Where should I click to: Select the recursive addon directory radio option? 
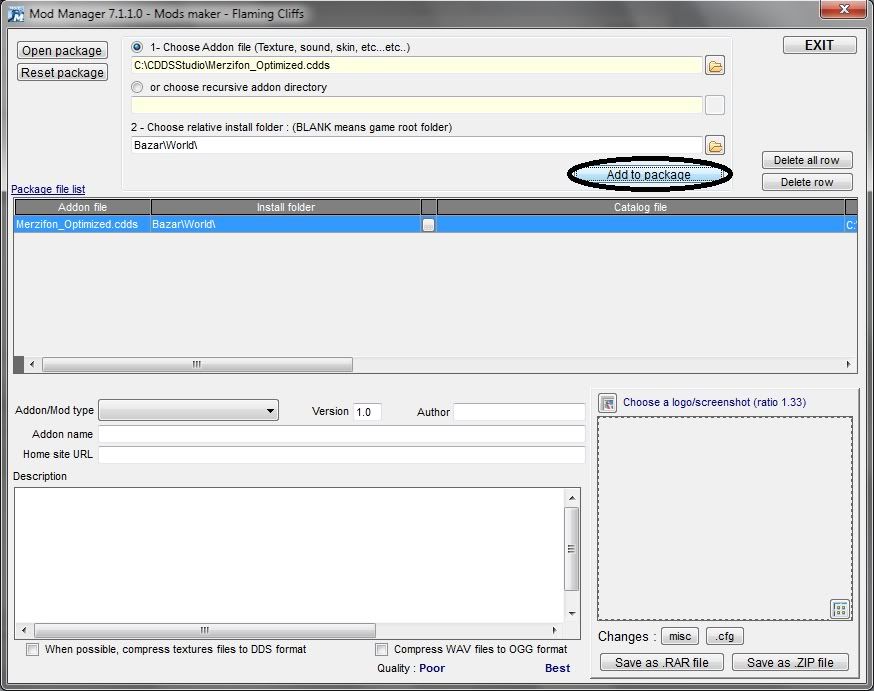[138, 87]
